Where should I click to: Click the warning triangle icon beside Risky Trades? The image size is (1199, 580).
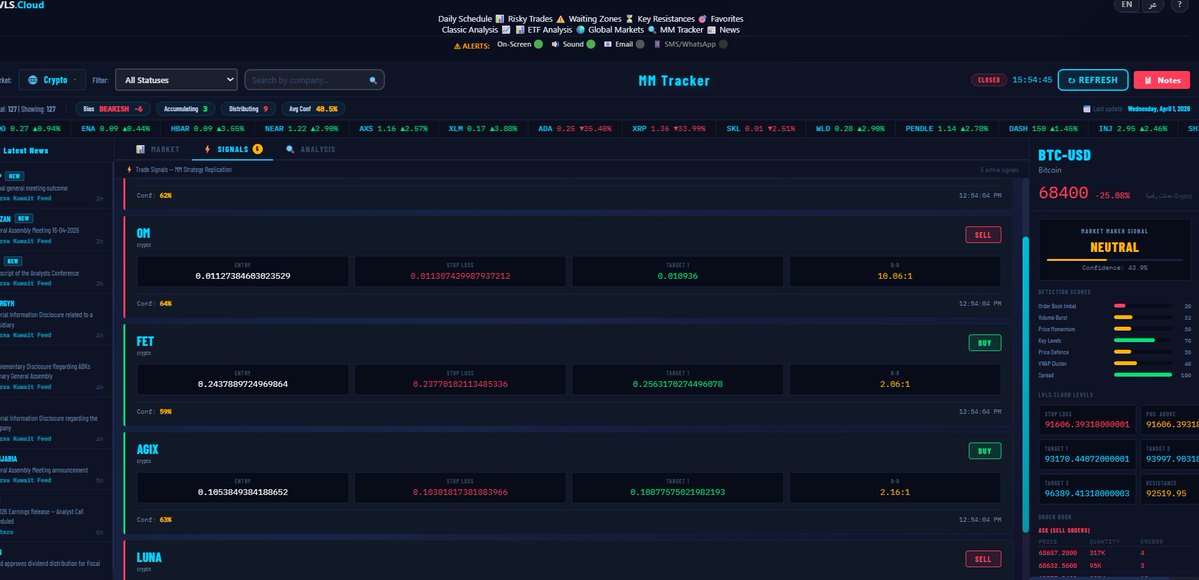(x=560, y=19)
